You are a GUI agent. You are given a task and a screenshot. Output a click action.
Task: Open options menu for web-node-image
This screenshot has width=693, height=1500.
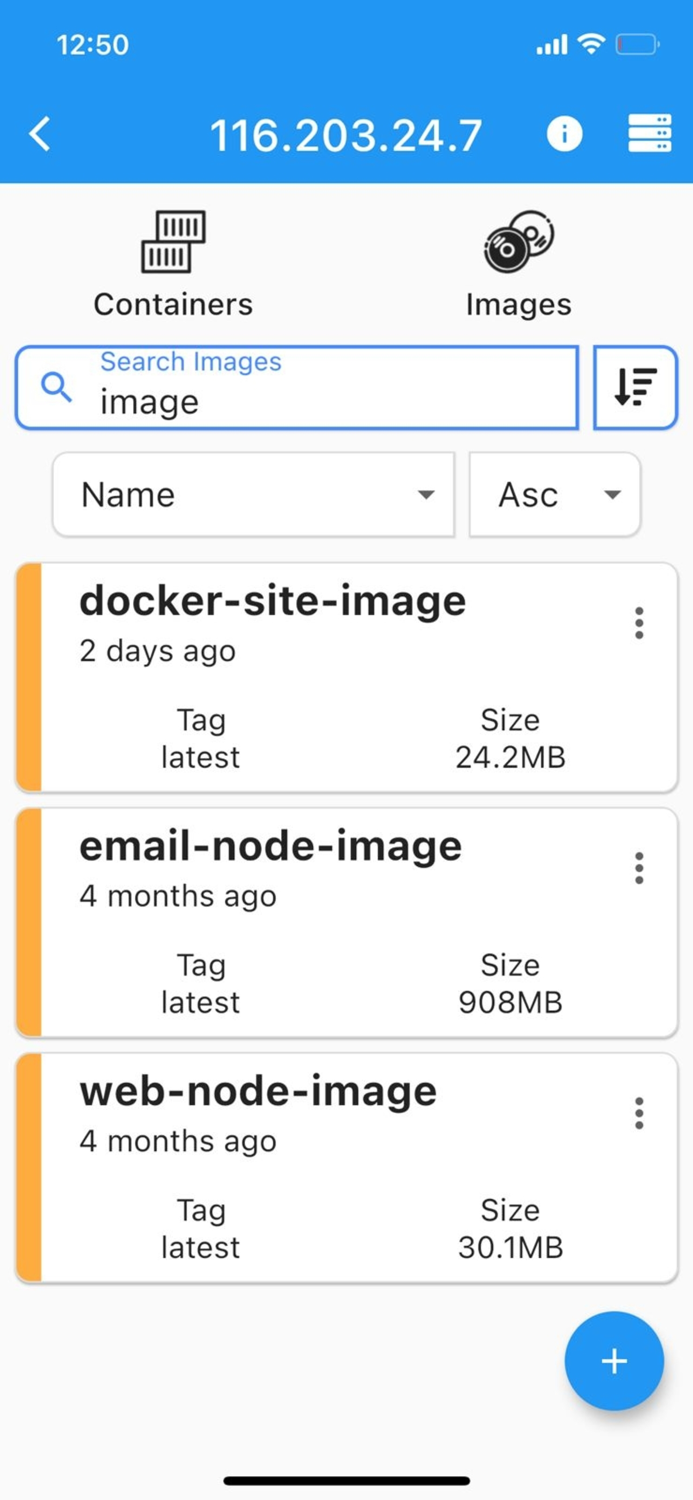[x=638, y=1113]
